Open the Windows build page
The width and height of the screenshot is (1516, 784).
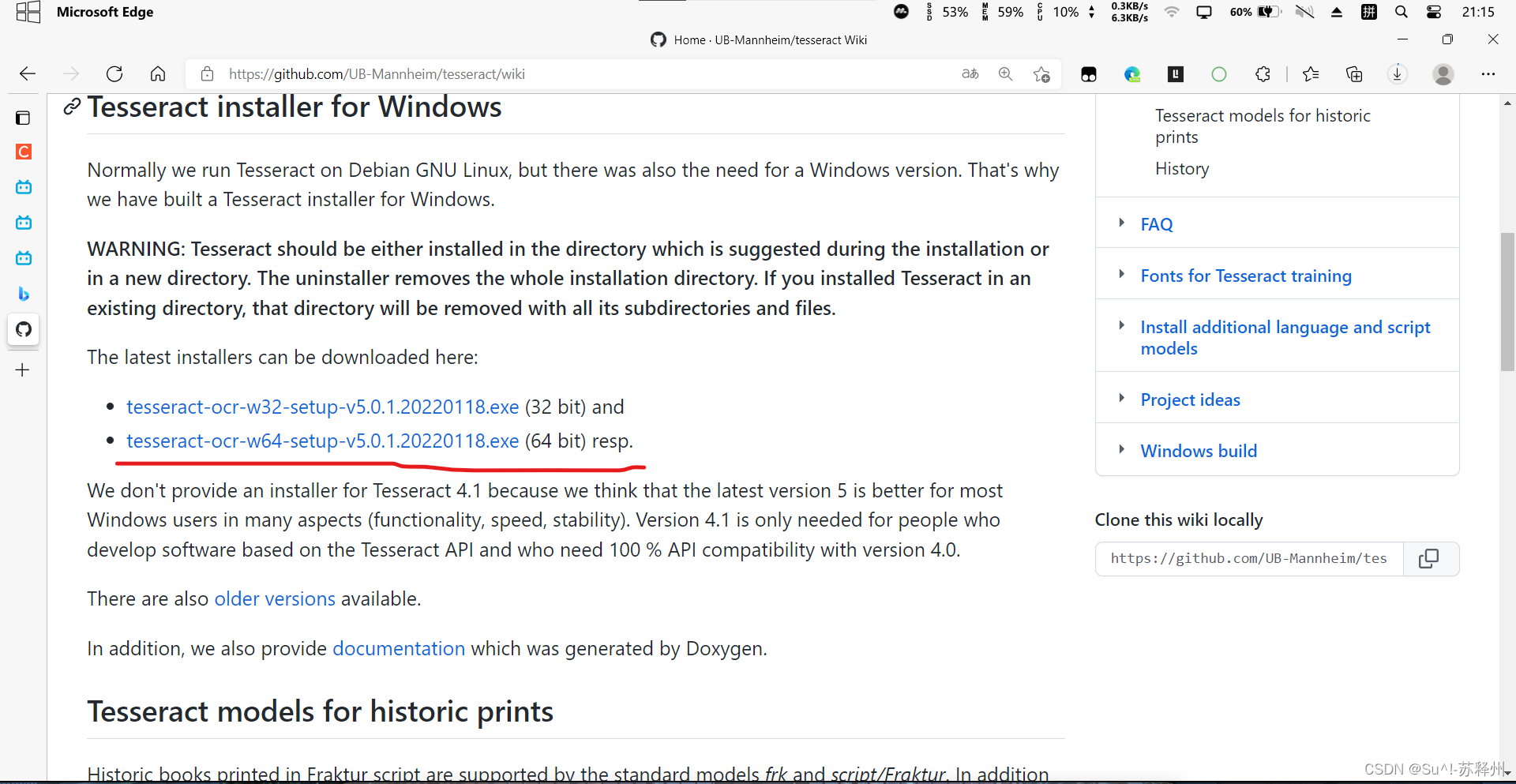tap(1199, 451)
